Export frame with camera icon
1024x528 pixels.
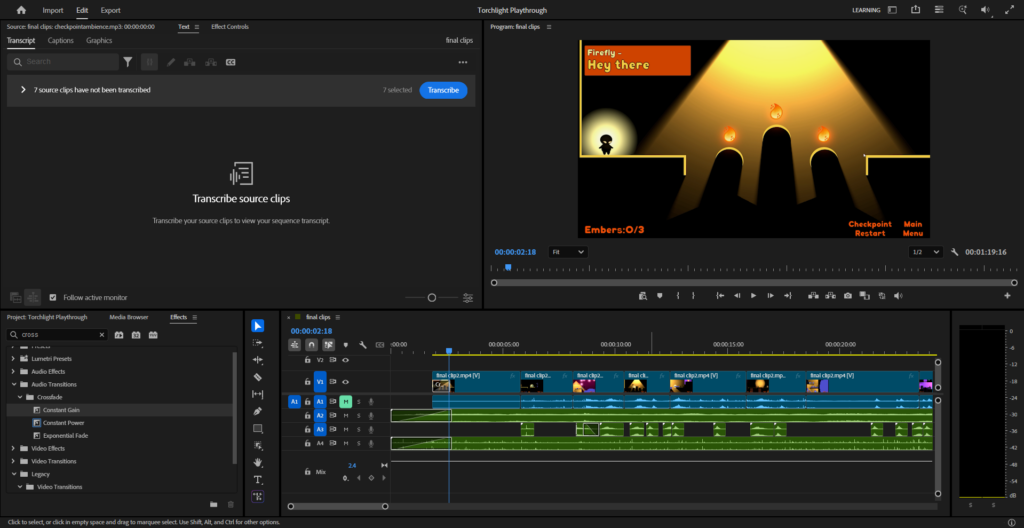pos(848,295)
